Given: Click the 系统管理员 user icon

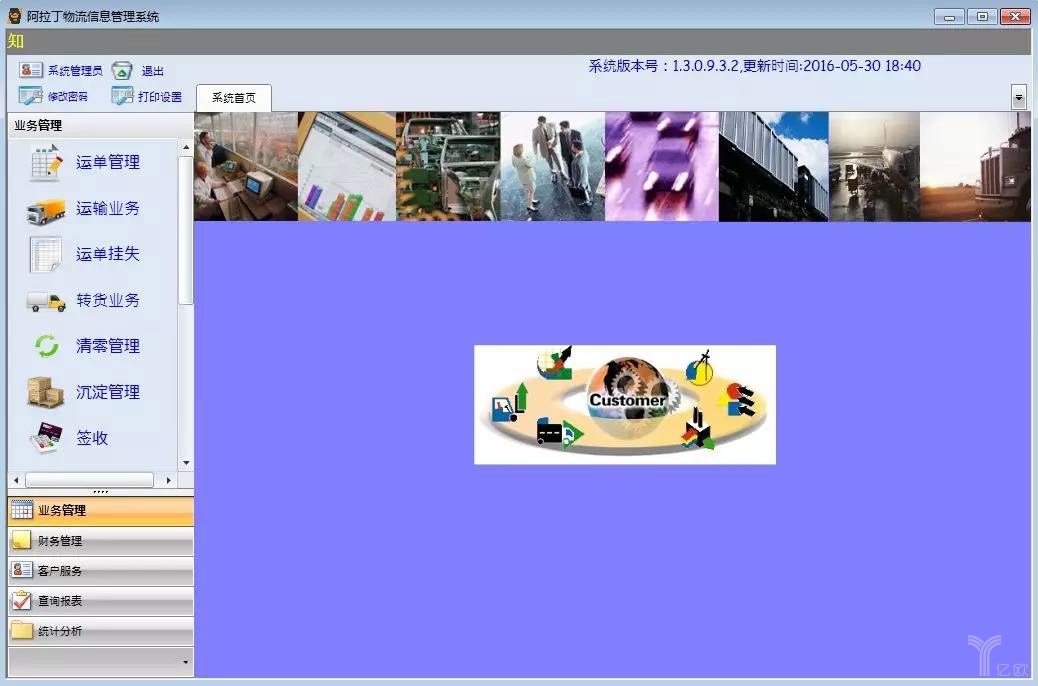Looking at the screenshot, I should 31,71.
